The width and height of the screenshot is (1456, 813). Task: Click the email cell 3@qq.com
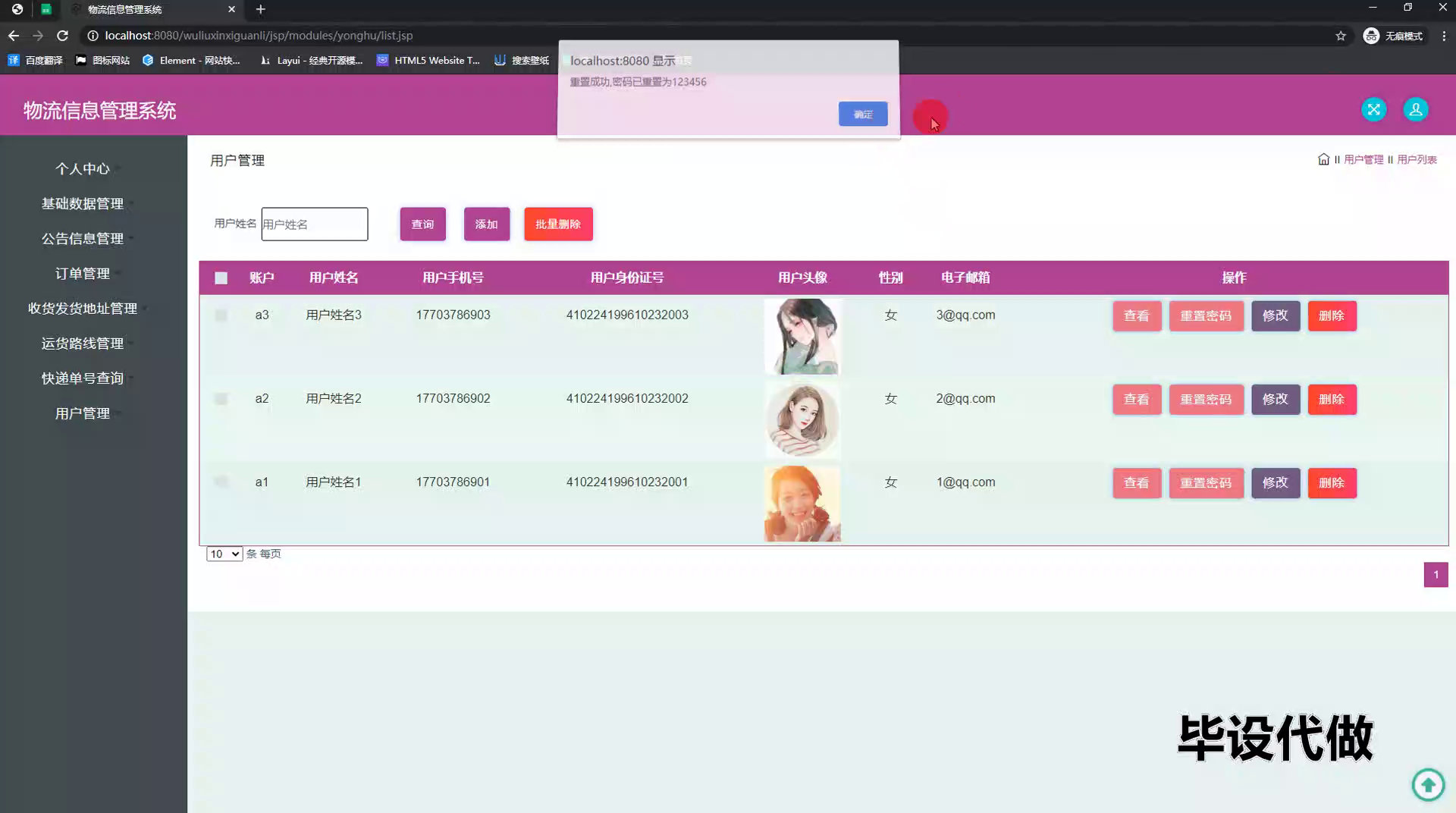(x=965, y=315)
